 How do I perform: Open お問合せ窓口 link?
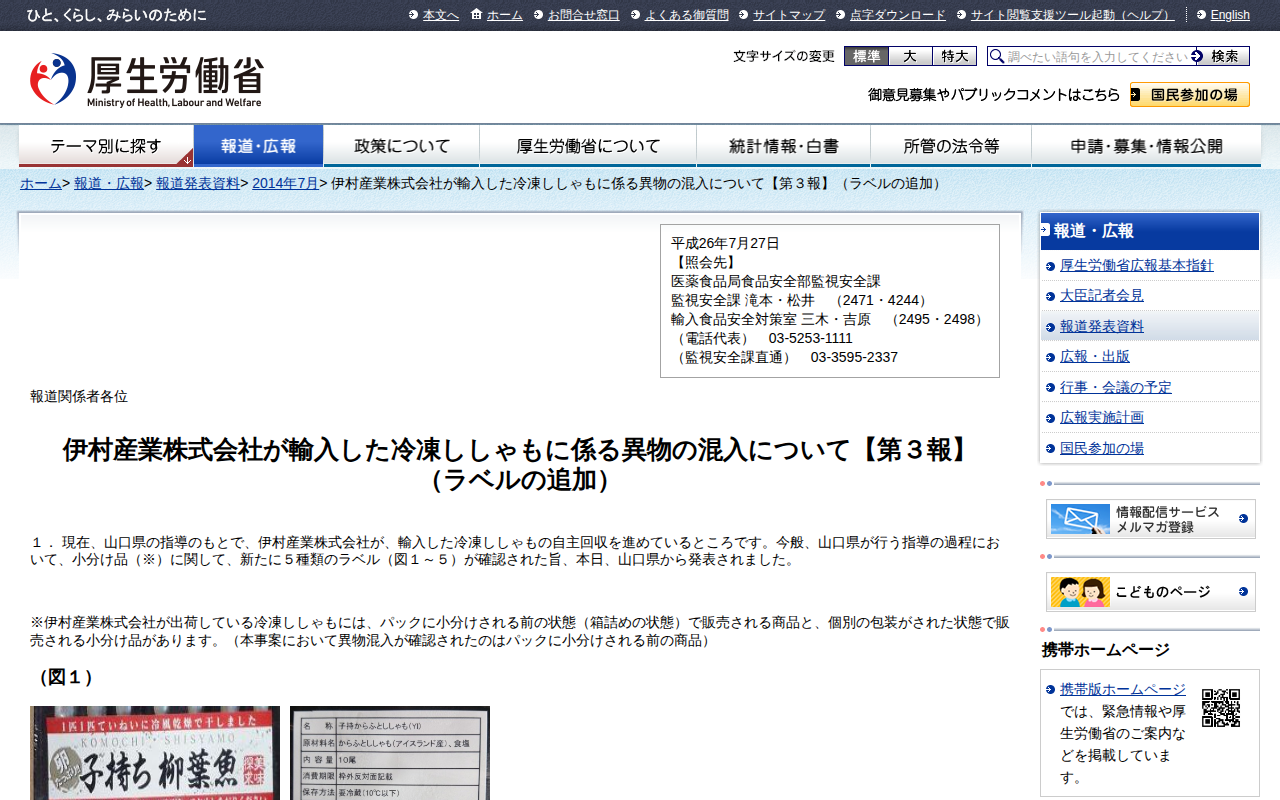584,15
